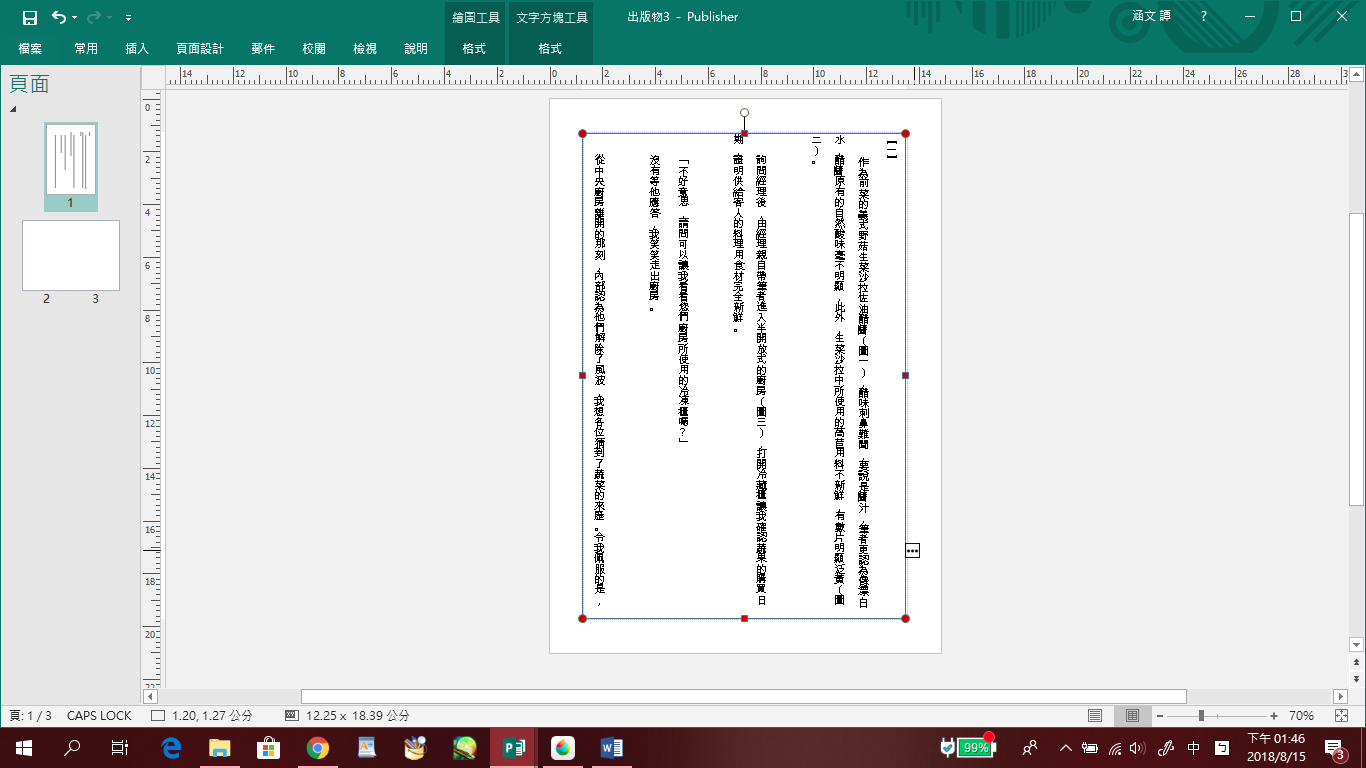1366x768 pixels.
Task: Switch to two-page spread view
Action: coord(1132,716)
